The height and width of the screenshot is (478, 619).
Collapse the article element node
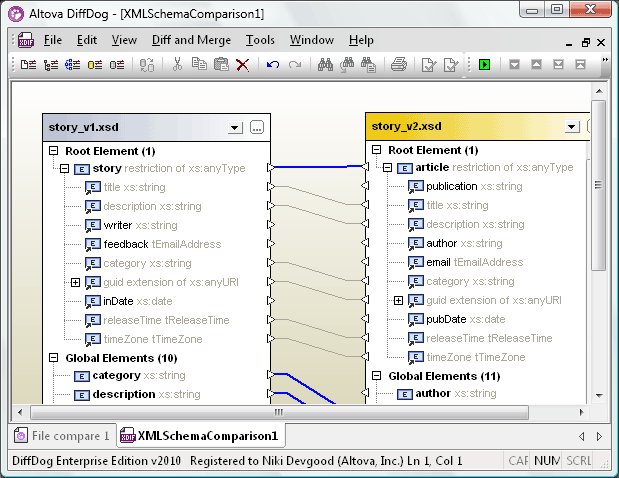point(388,168)
